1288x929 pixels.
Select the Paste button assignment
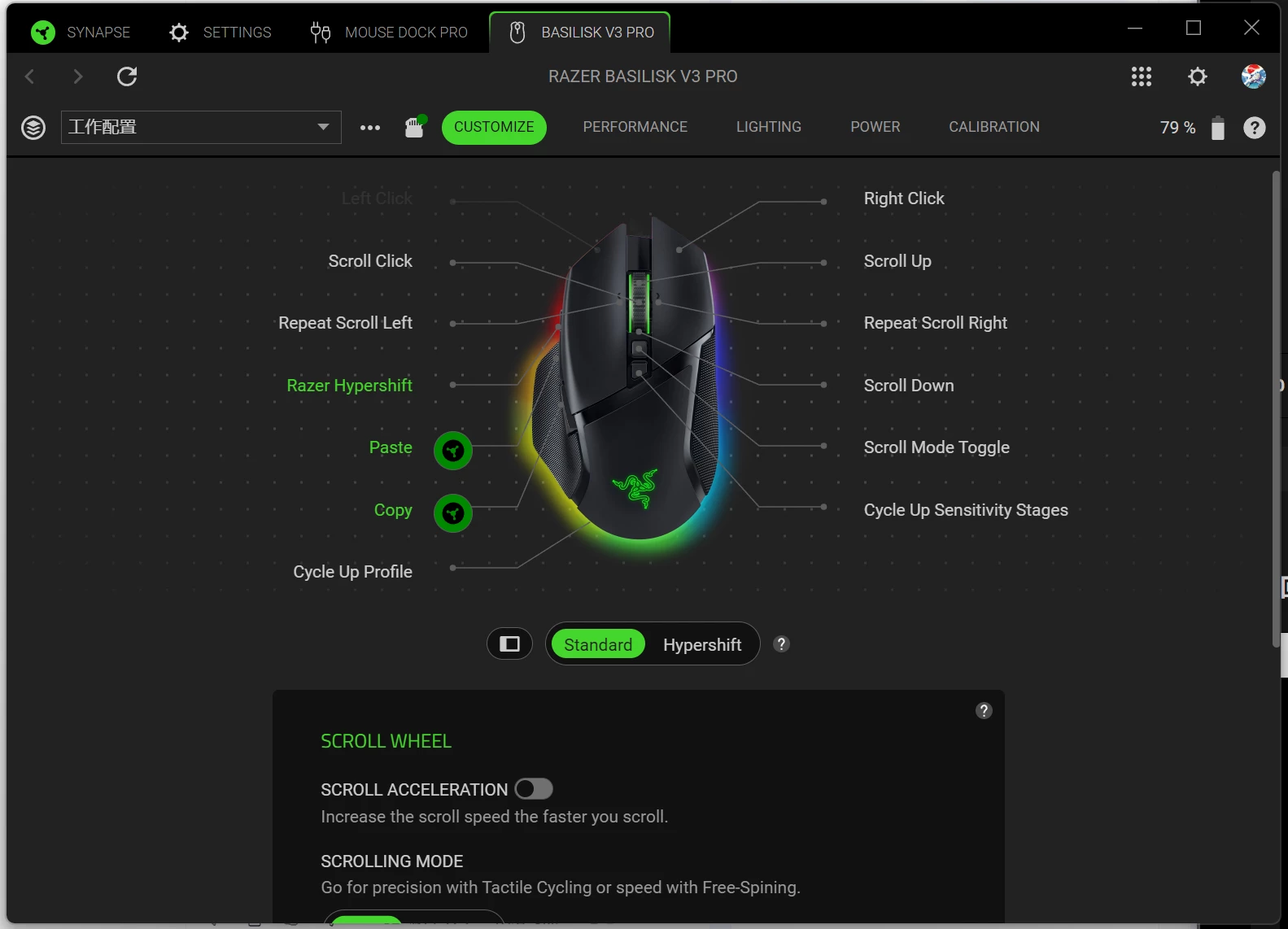point(391,447)
